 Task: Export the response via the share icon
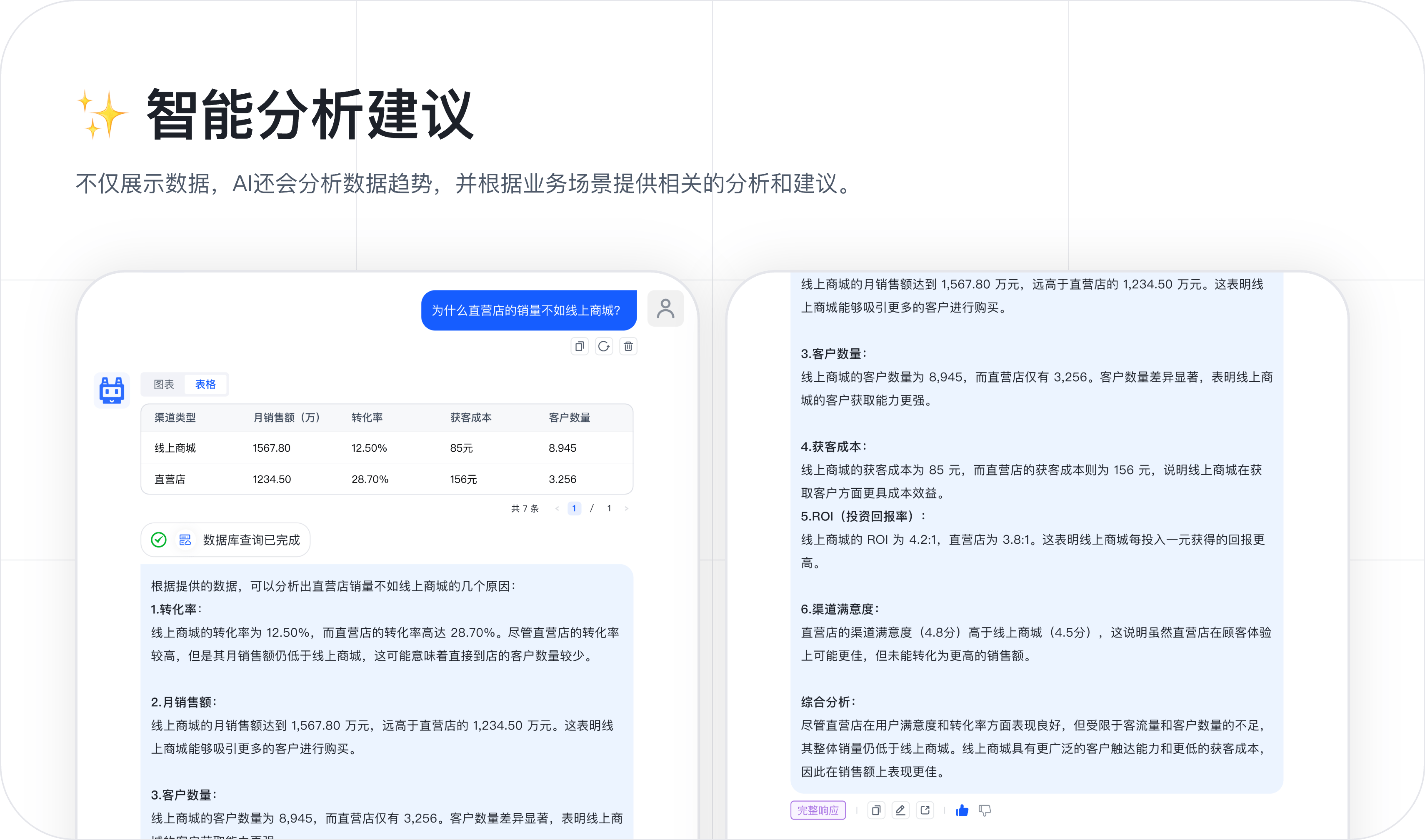coord(925,810)
